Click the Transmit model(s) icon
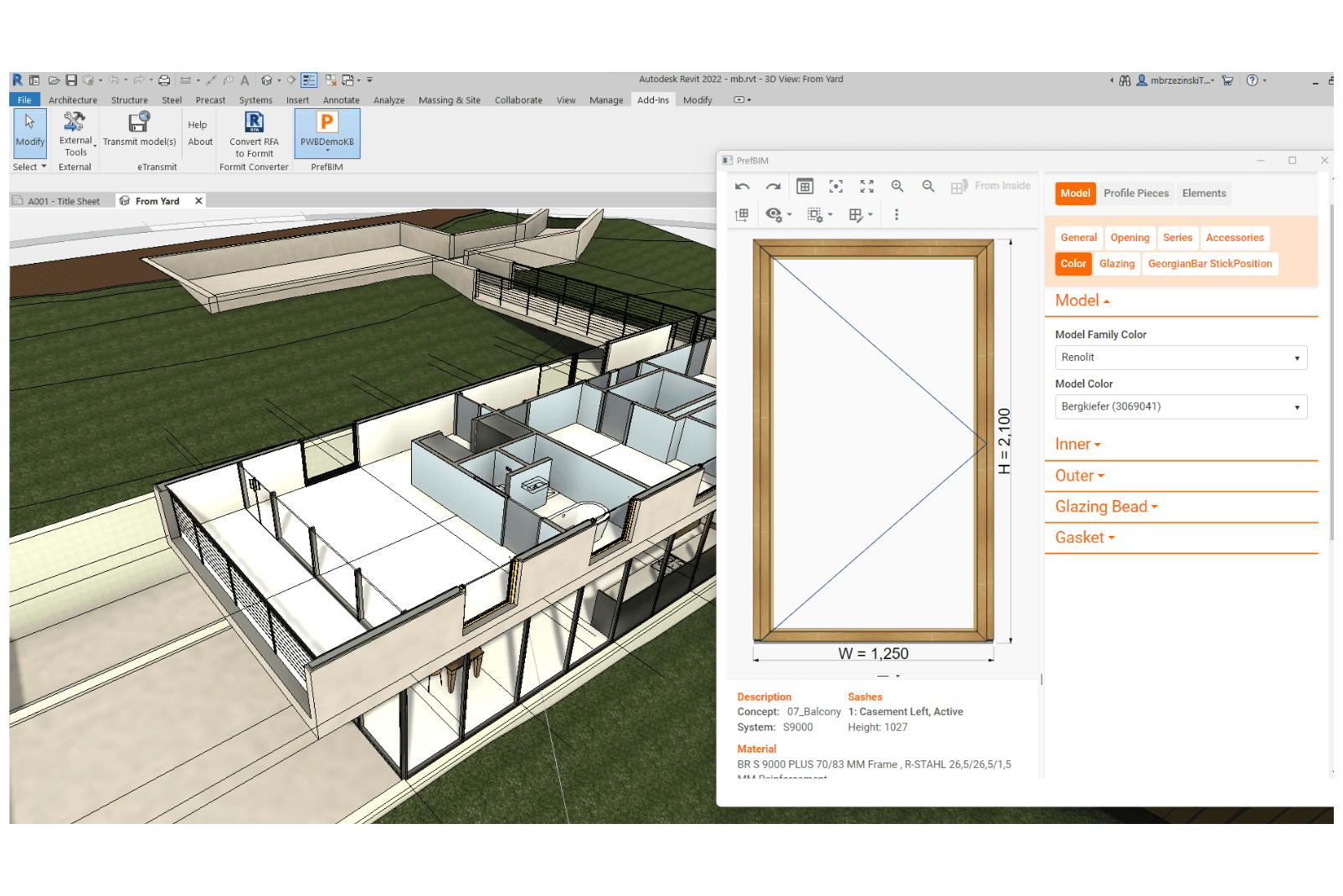This screenshot has width=1343, height=896. [x=139, y=122]
